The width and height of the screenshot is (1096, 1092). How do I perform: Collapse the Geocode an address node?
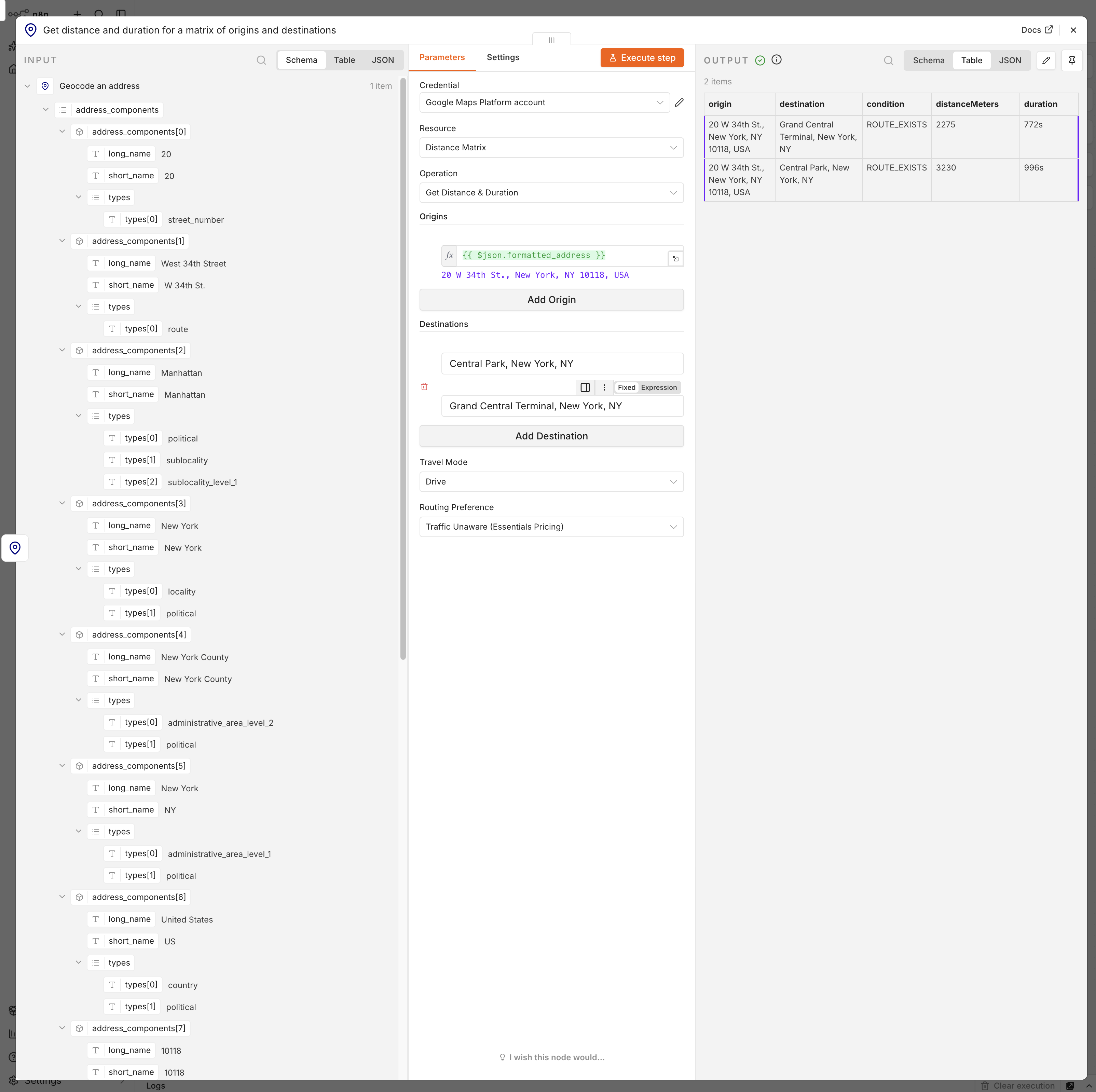point(27,86)
